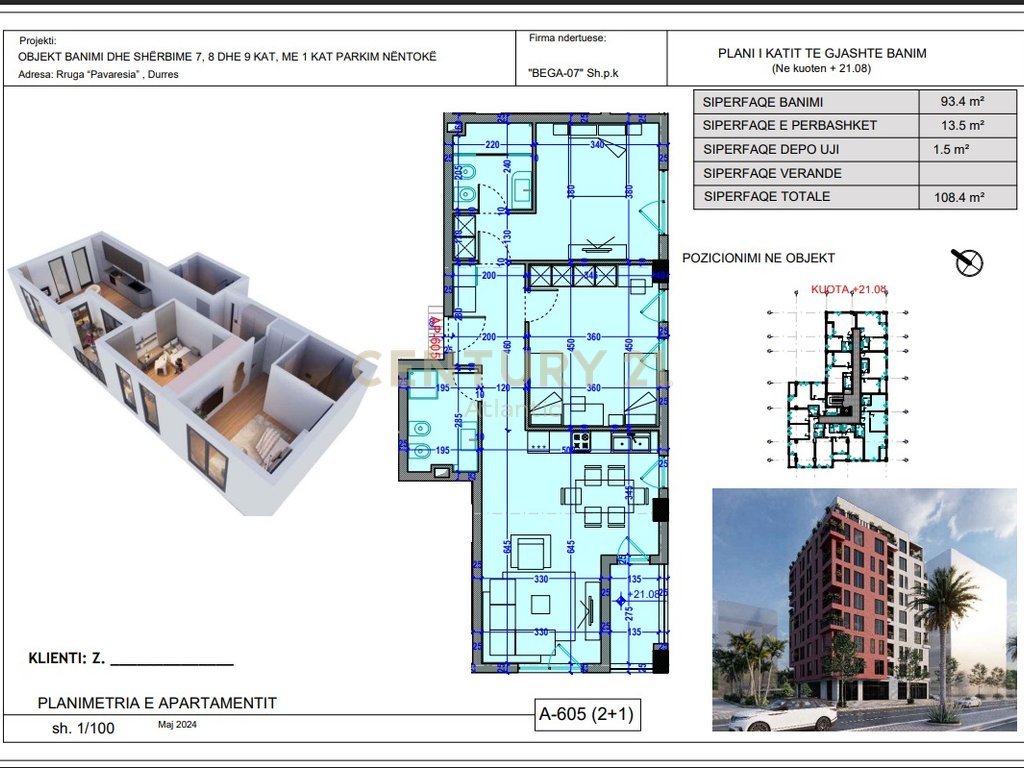Click the PLANI I KATIT TE GJASHTE heading
This screenshot has width=1024, height=768.
coord(822,53)
